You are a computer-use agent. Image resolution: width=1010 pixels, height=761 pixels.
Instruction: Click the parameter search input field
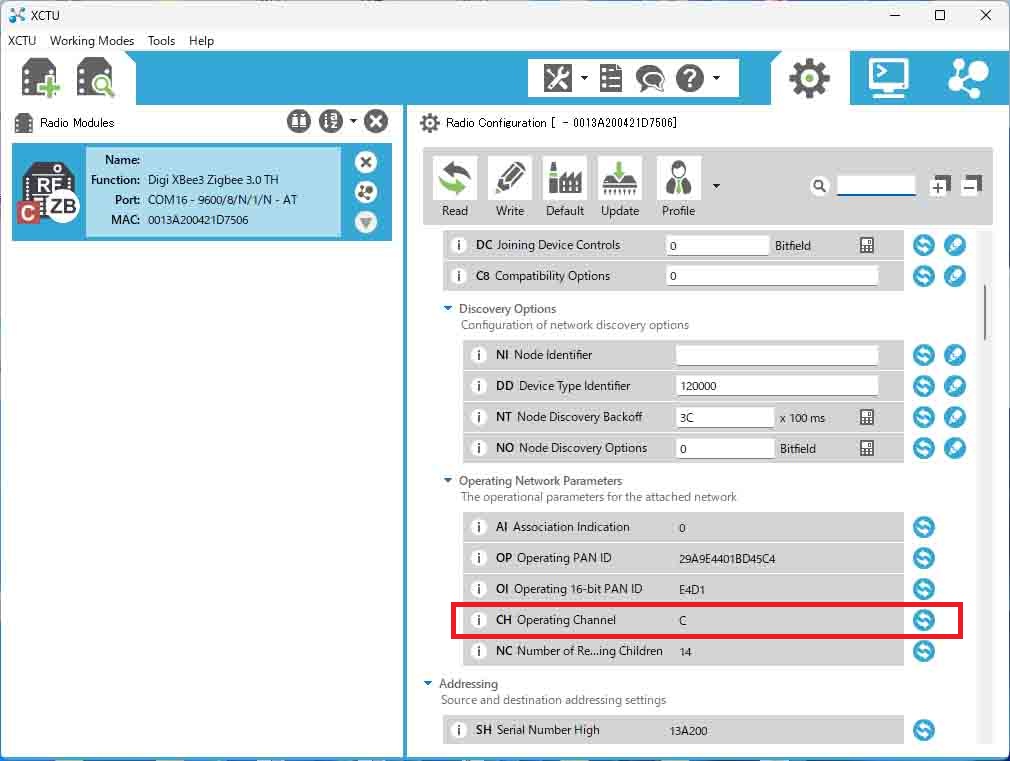tap(876, 186)
